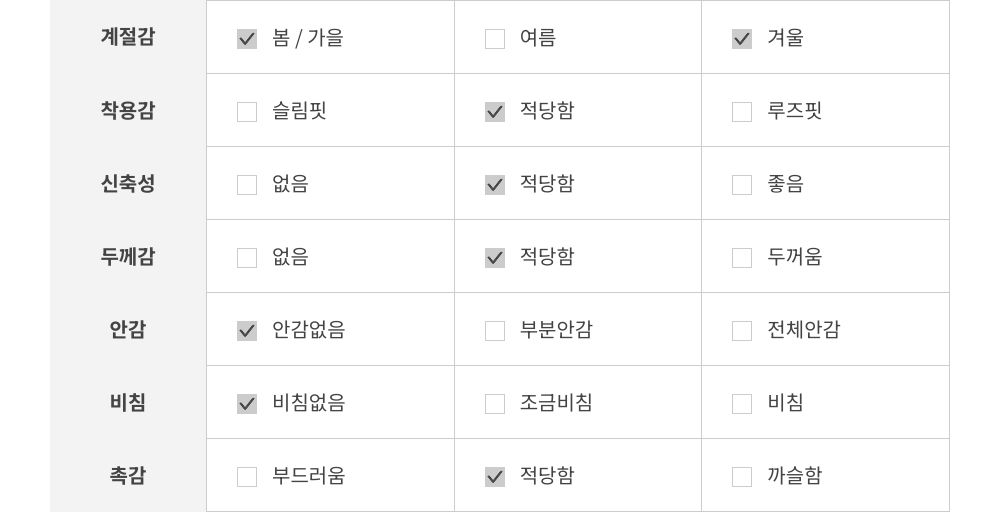Select the 루즈핏 checkbox
The height and width of the screenshot is (512, 1000).
(x=742, y=112)
